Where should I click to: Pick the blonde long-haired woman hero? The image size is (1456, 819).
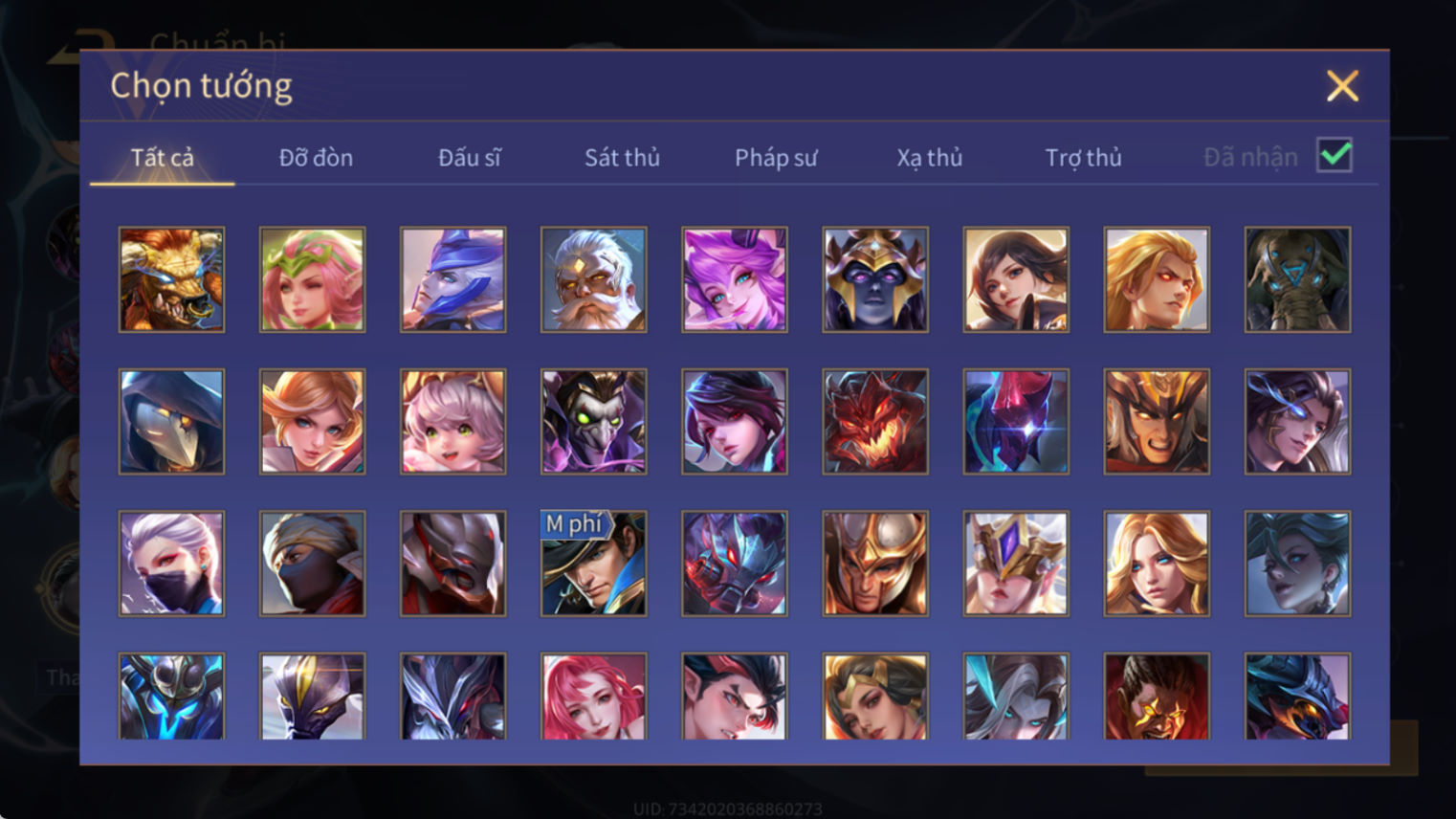coord(1157,563)
